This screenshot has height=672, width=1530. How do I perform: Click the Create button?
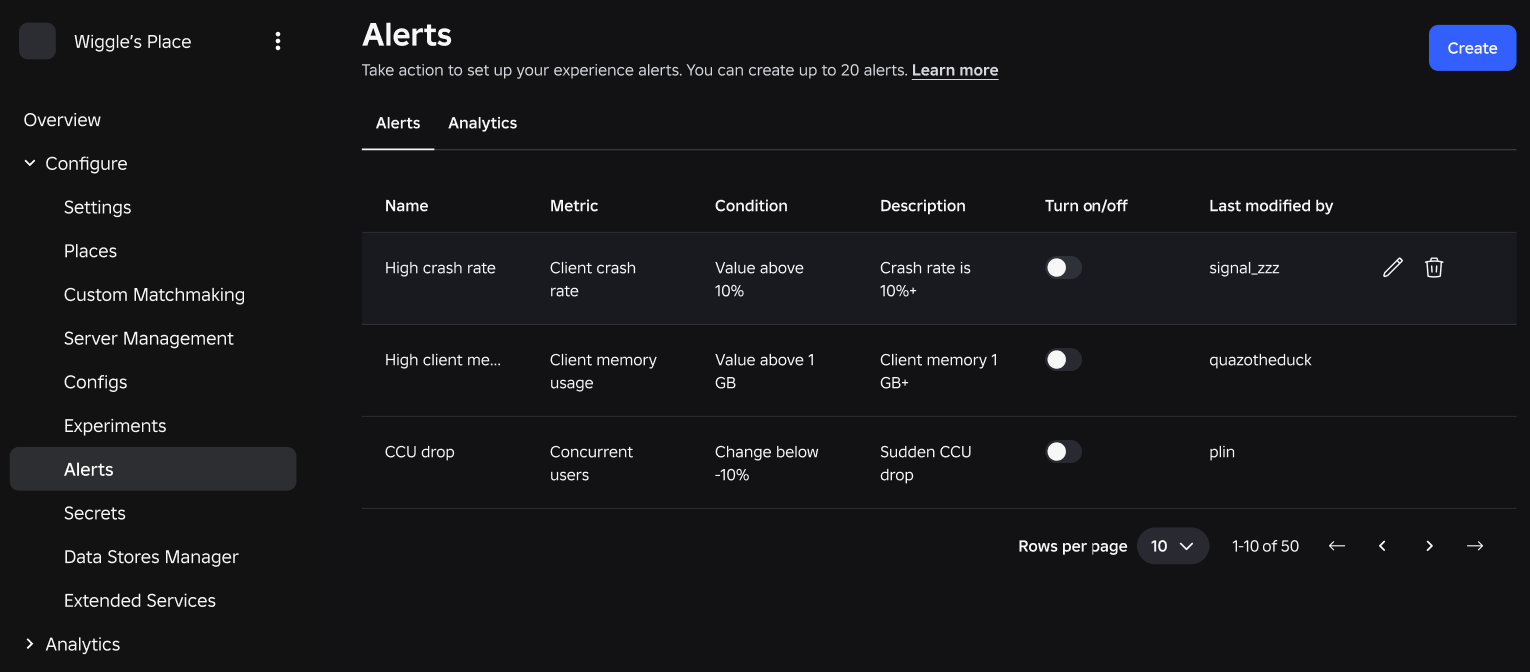click(1472, 48)
